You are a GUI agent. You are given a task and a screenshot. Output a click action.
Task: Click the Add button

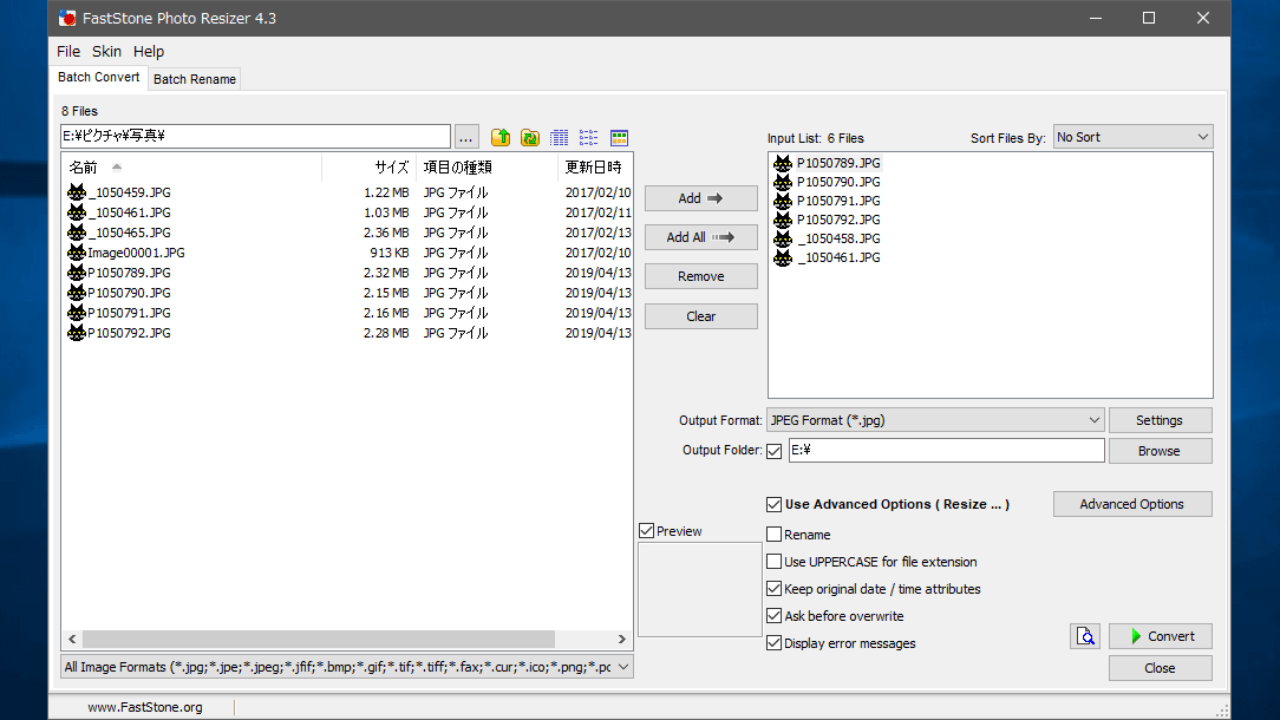click(701, 198)
